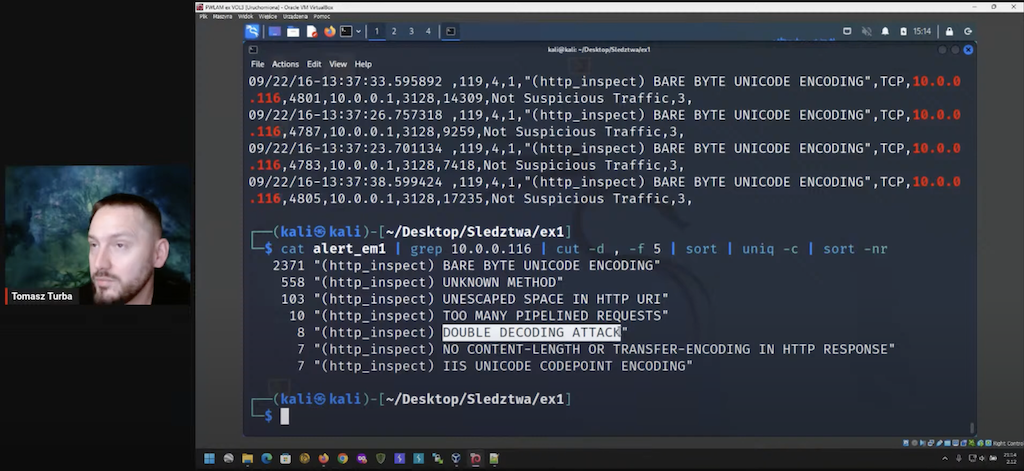Click the lock screen icon in Kali panel

[950, 32]
